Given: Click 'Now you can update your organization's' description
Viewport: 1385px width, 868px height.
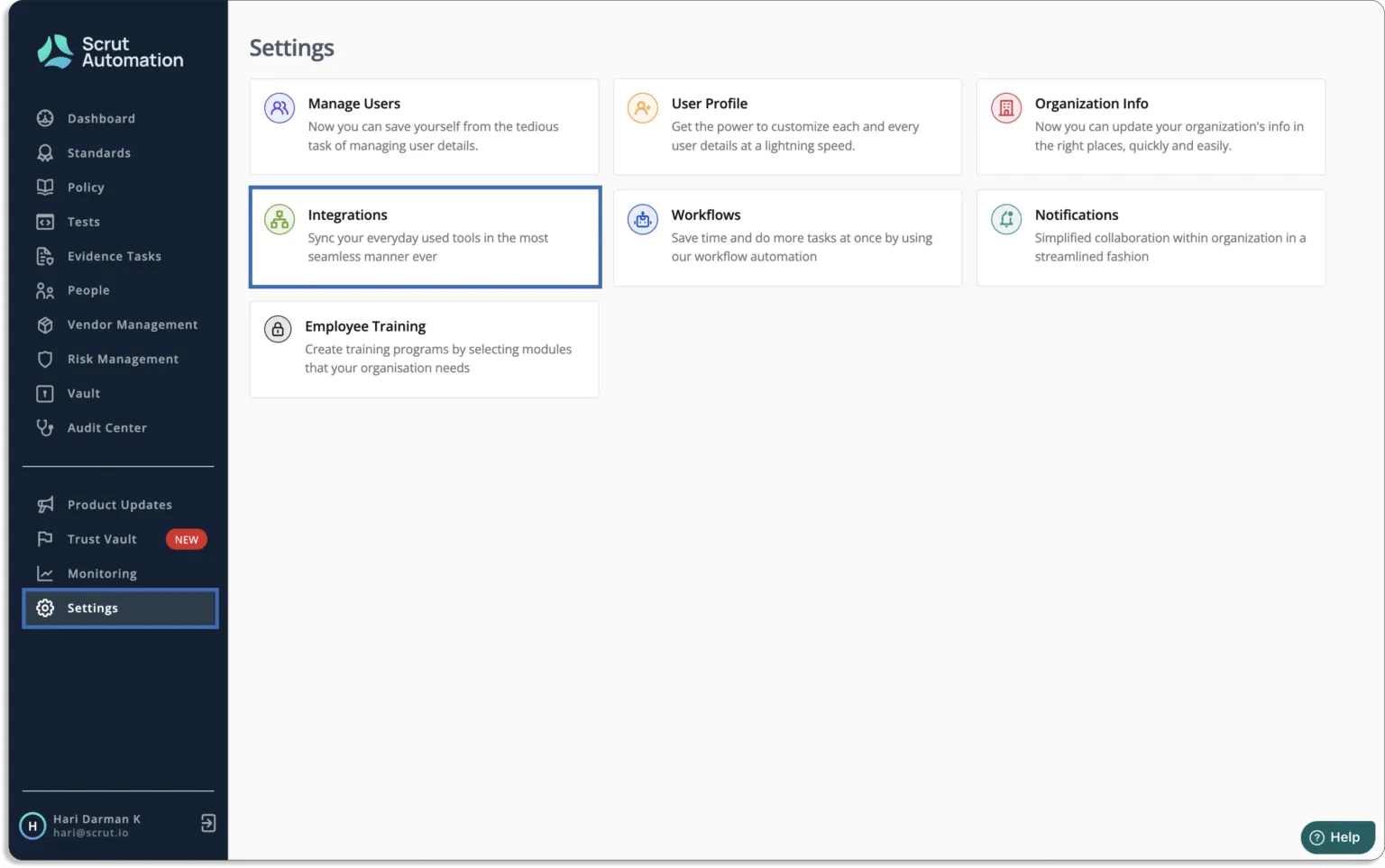Looking at the screenshot, I should coord(1169,136).
